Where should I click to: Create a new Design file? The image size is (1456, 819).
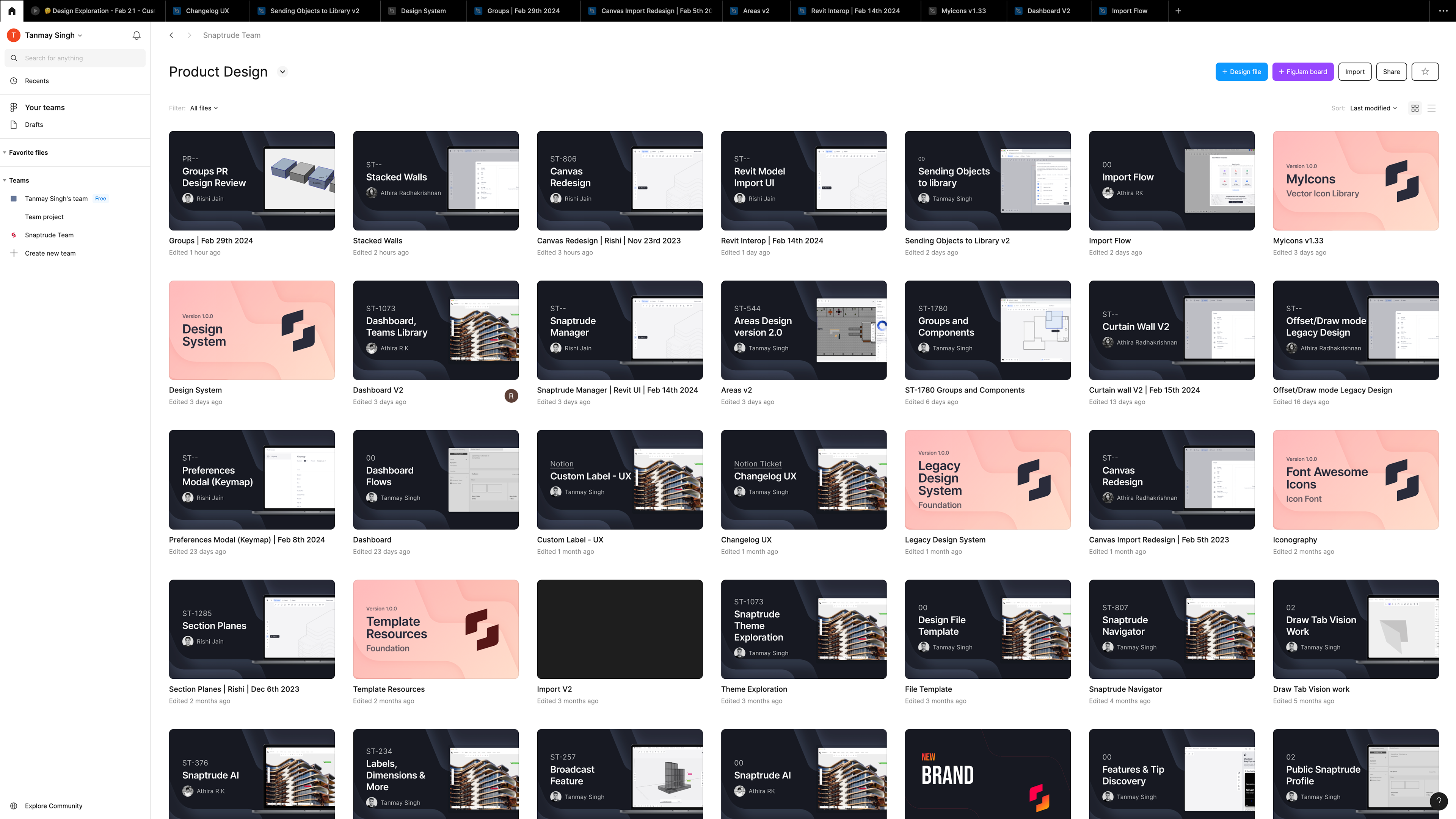tap(1241, 72)
